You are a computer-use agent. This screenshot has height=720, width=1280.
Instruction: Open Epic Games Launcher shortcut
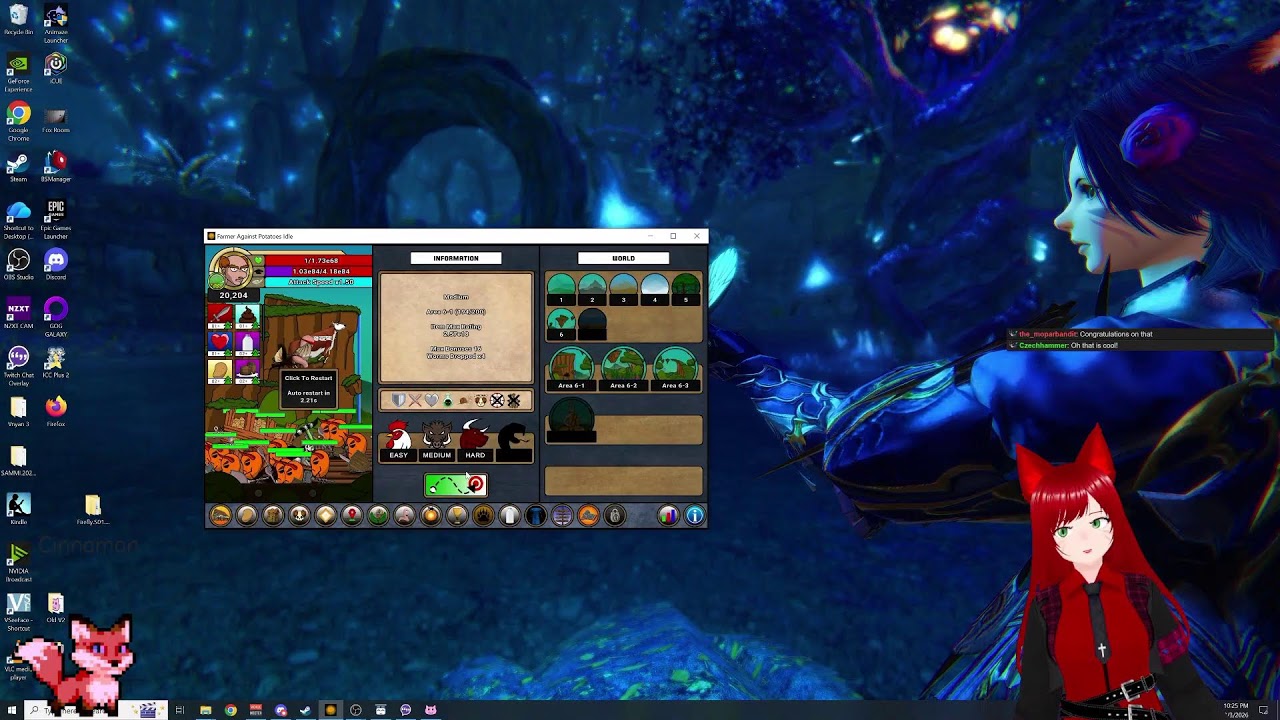(56, 219)
